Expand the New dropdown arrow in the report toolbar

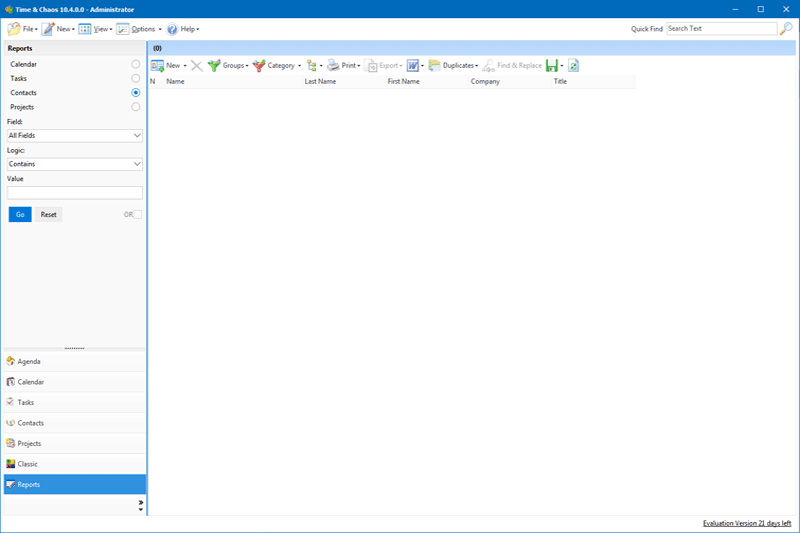[x=185, y=66]
